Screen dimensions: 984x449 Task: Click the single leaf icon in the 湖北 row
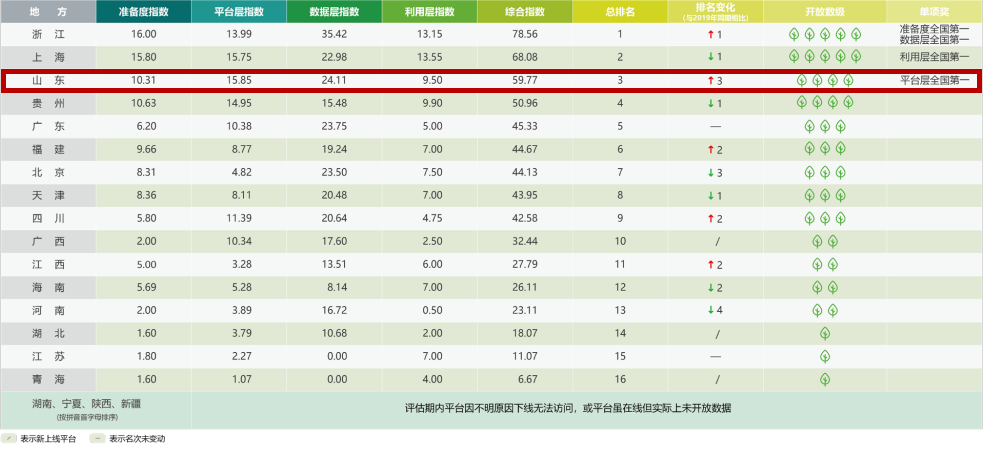tap(825, 333)
